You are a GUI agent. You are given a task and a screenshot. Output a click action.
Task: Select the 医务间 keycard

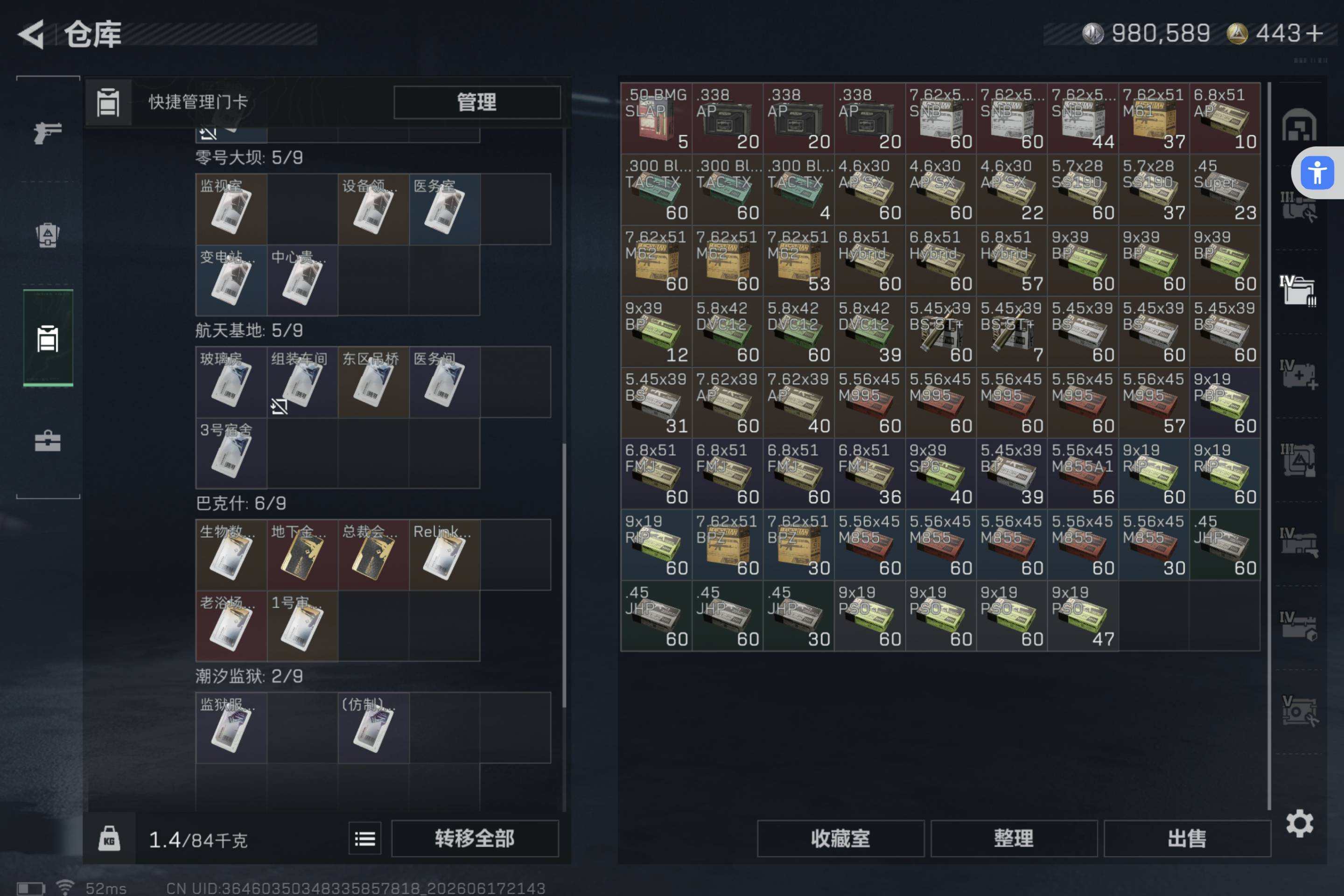click(x=445, y=382)
